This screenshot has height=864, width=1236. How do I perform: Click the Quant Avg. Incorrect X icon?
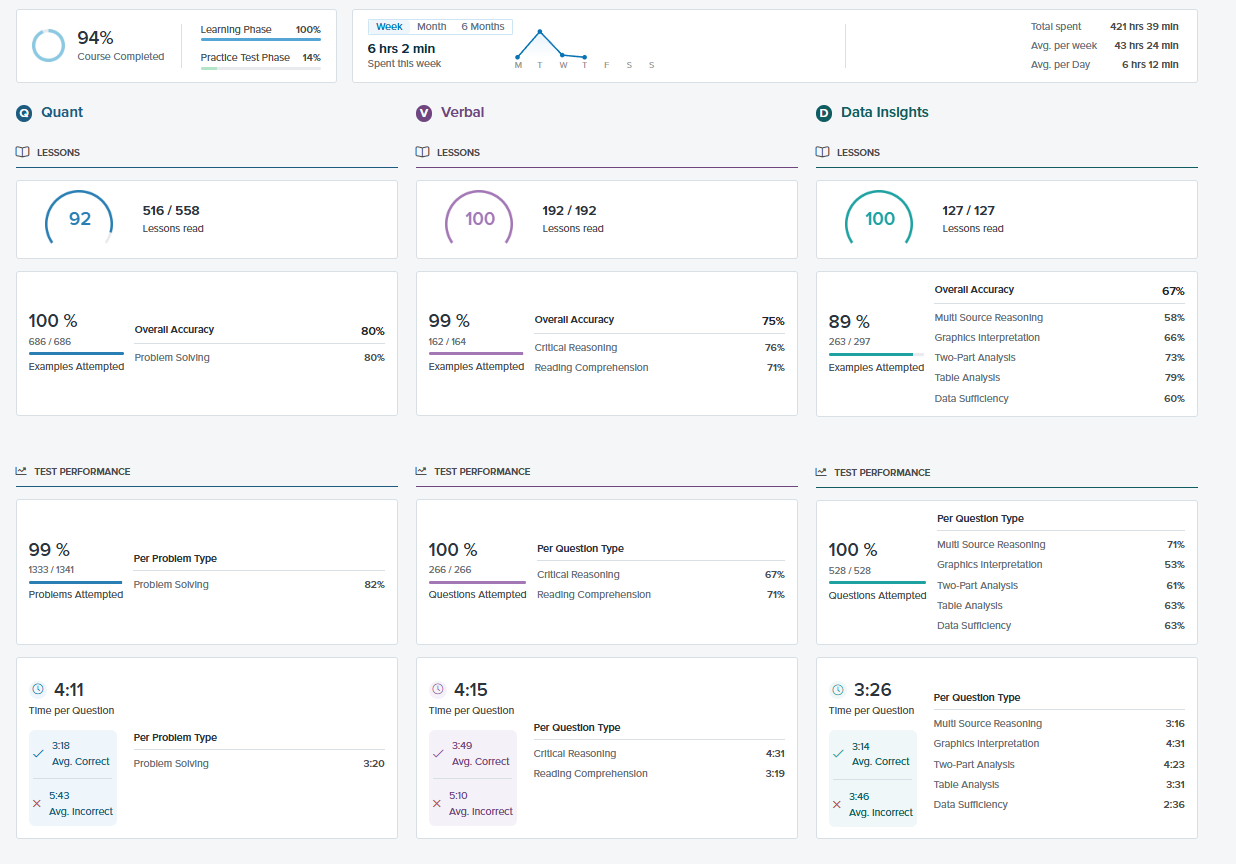37,803
